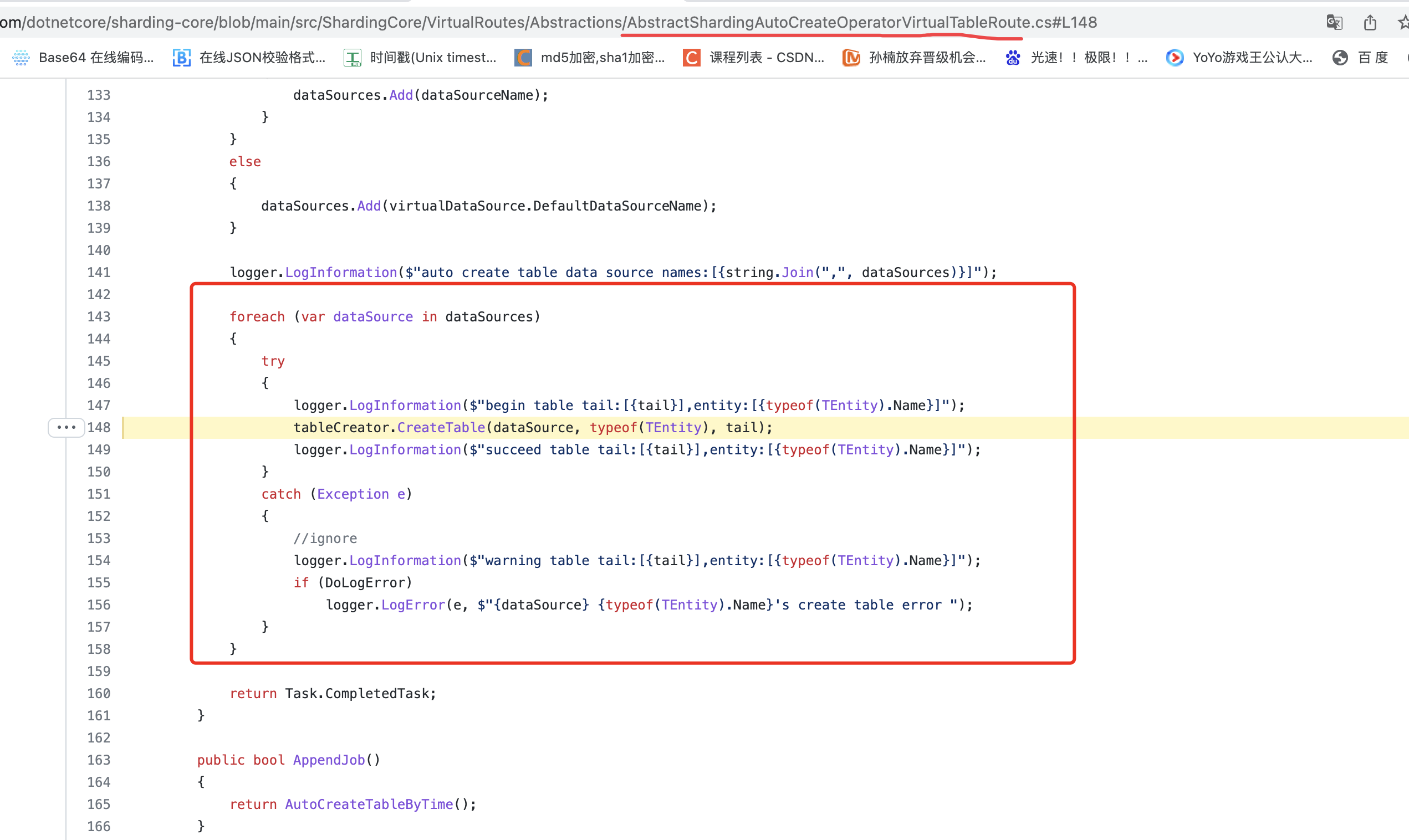The height and width of the screenshot is (840, 1409).
Task: Open the 百度 bookmark globe icon
Action: pyautogui.click(x=1339, y=57)
